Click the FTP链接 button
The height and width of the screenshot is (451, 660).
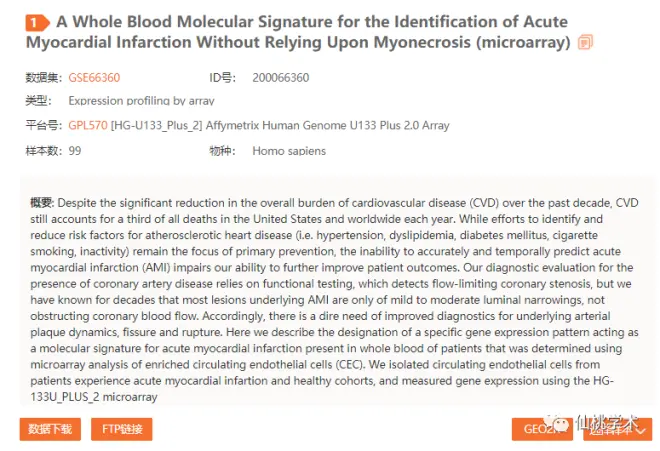122,429
